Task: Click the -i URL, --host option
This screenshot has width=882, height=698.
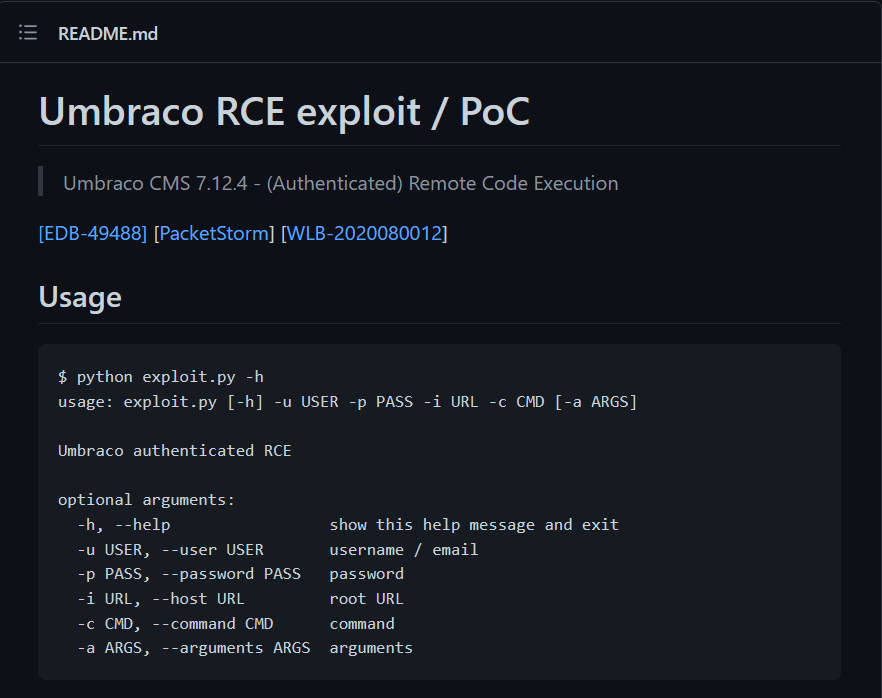Action: coord(161,598)
